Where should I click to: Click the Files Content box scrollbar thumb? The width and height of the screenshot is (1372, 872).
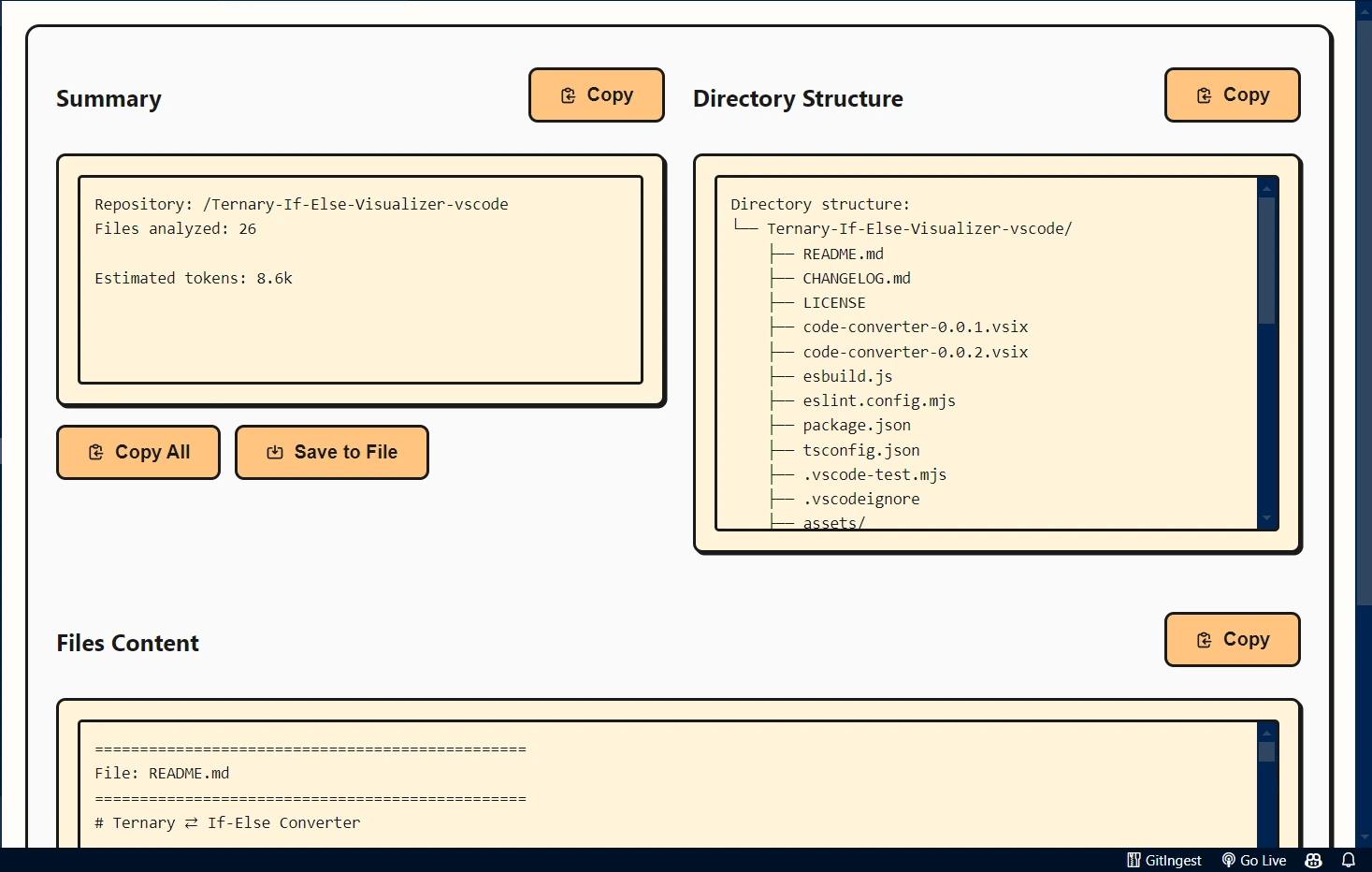pyautogui.click(x=1267, y=751)
